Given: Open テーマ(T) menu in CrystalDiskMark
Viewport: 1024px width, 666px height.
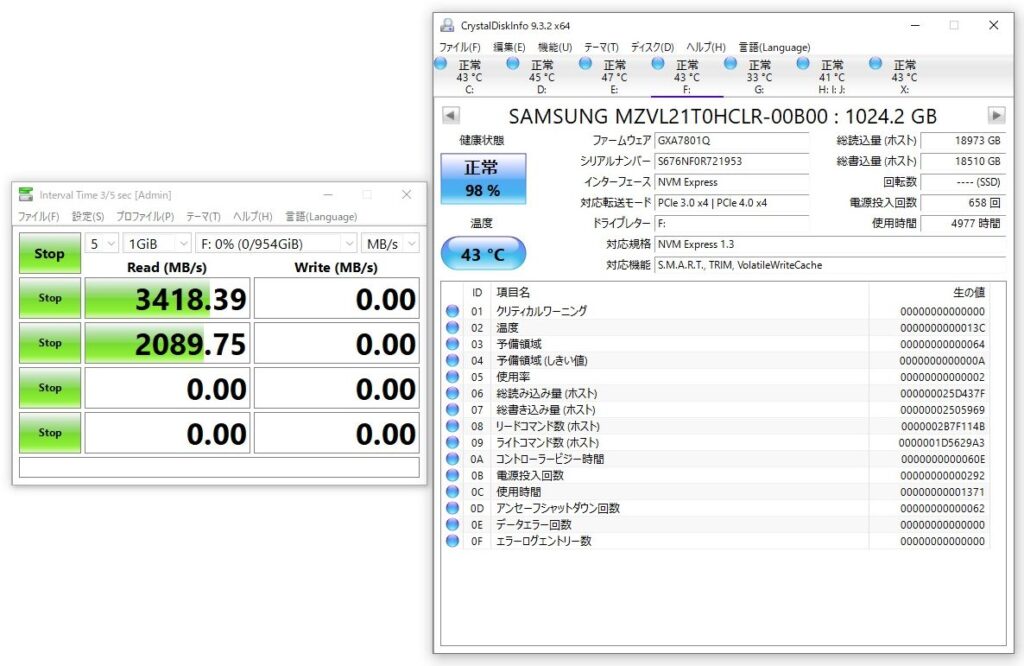Looking at the screenshot, I should point(203,216).
